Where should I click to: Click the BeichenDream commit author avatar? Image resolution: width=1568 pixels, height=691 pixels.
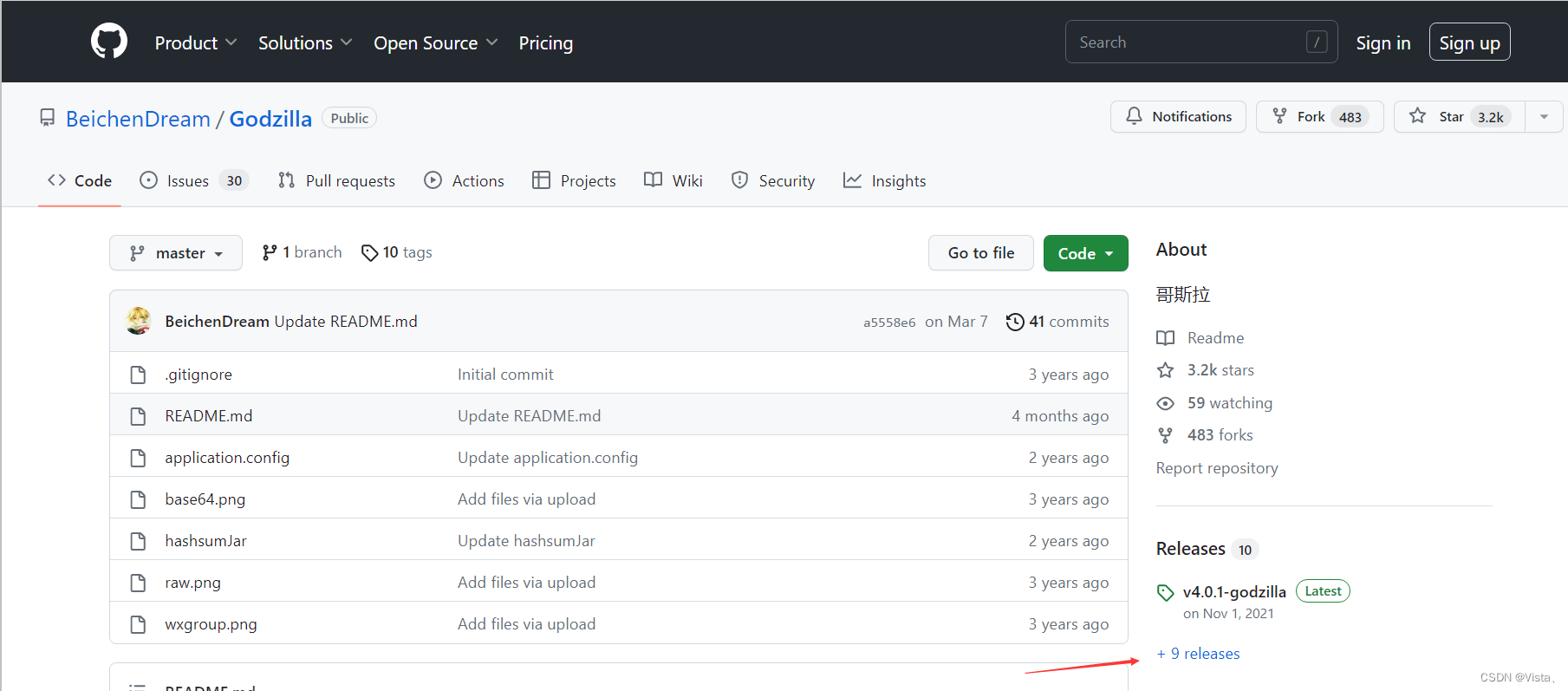pos(139,321)
